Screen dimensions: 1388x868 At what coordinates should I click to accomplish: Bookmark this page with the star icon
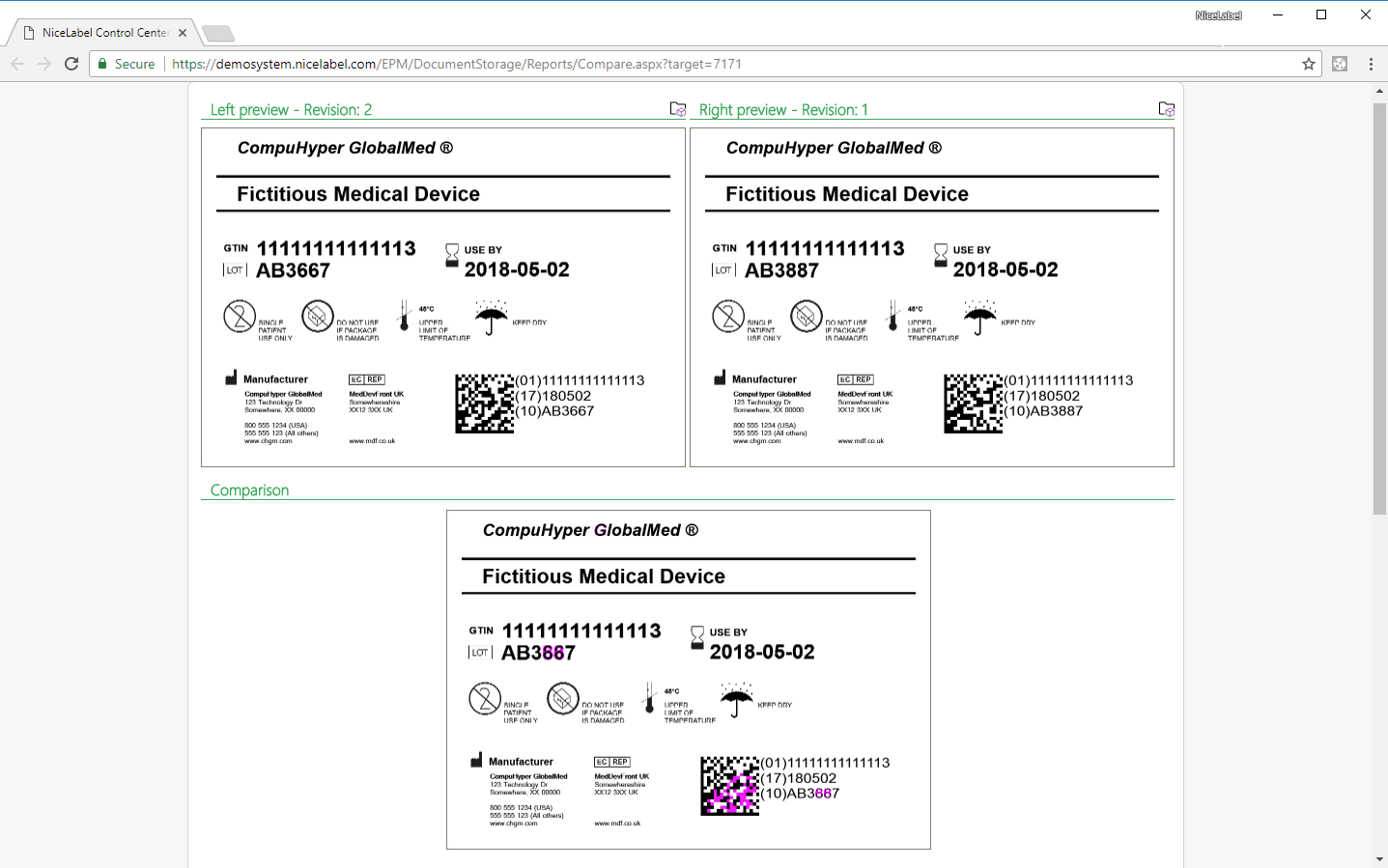[1309, 64]
